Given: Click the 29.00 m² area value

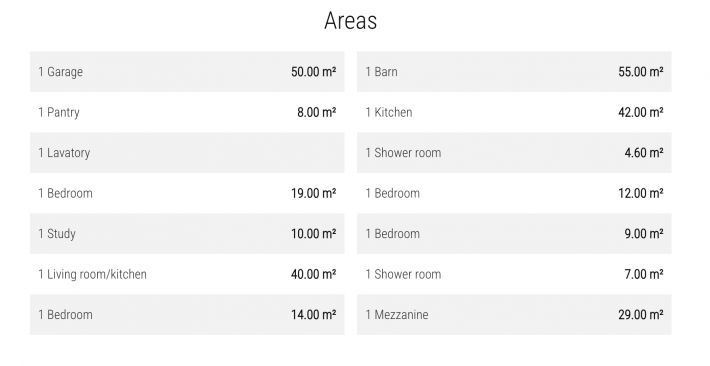Looking at the screenshot, I should tap(641, 315).
